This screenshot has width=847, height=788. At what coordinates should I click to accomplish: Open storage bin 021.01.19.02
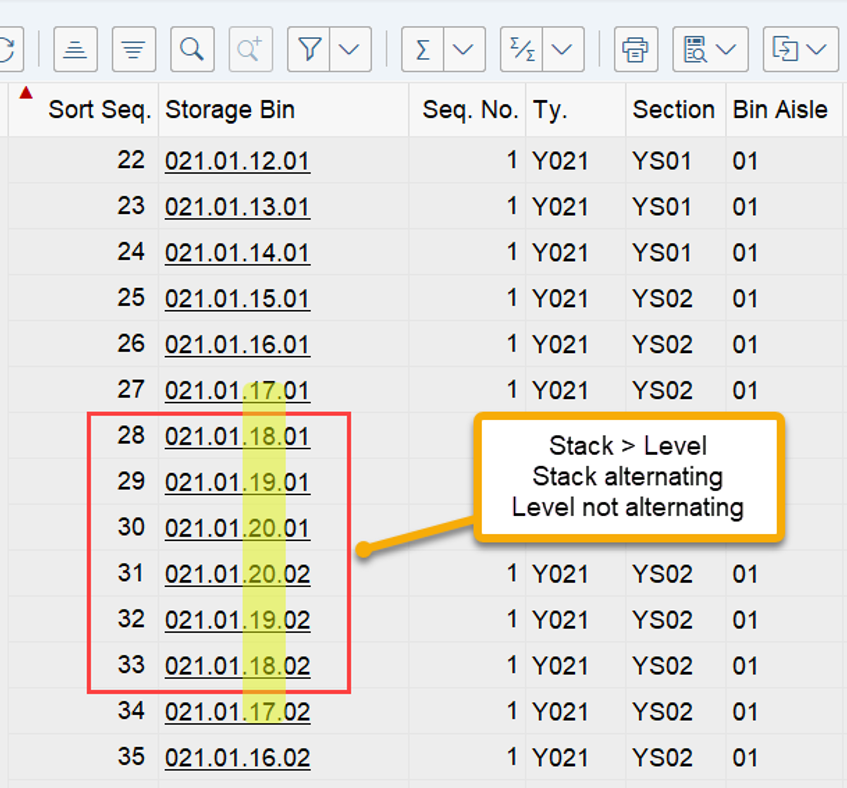coord(237,620)
